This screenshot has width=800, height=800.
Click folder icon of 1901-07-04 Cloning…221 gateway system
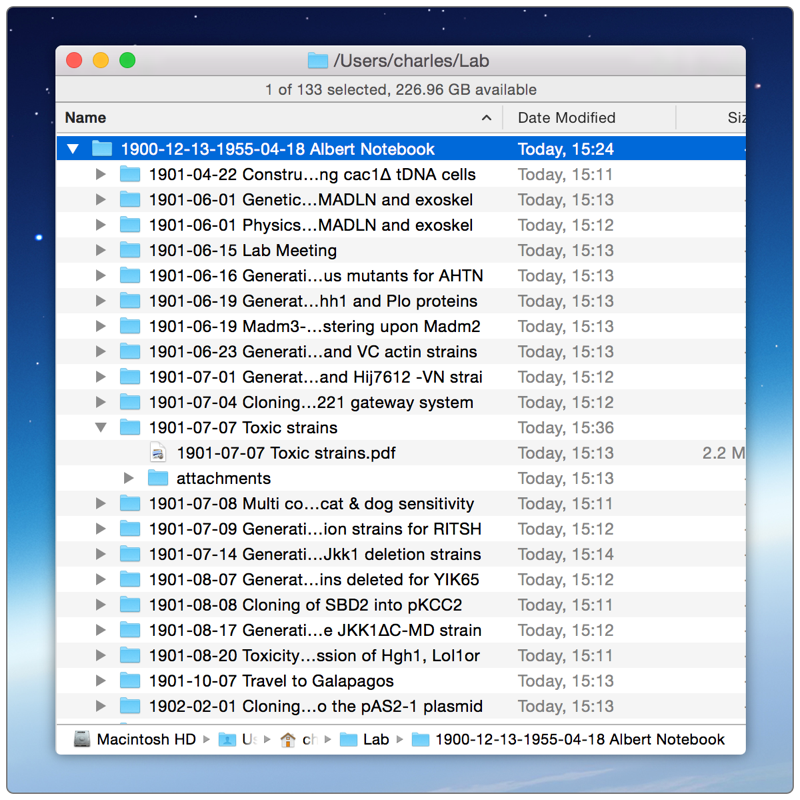pyautogui.click(x=130, y=402)
